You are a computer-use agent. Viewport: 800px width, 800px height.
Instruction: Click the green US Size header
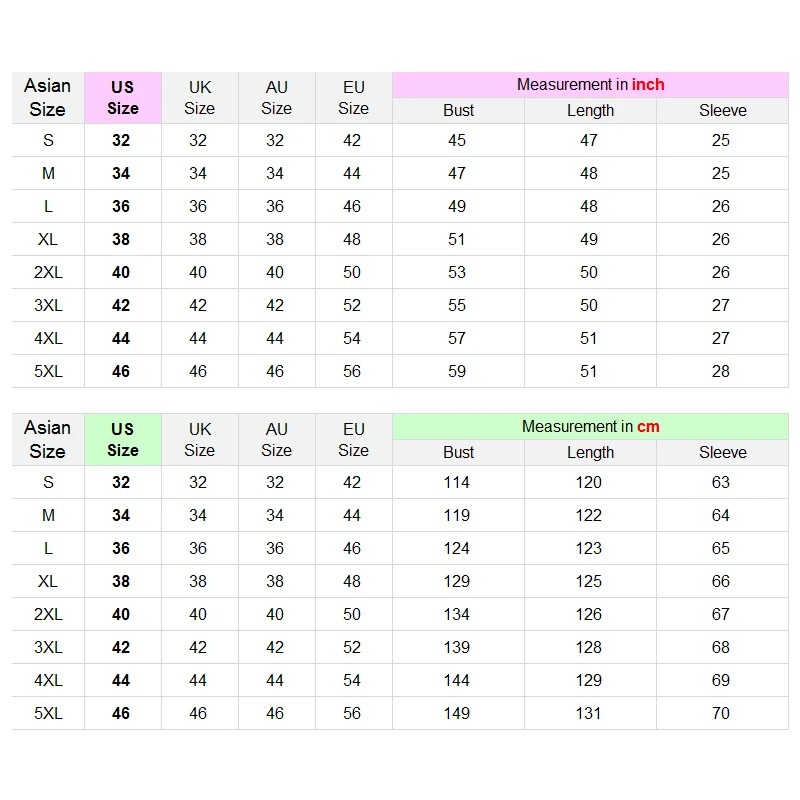click(123, 440)
